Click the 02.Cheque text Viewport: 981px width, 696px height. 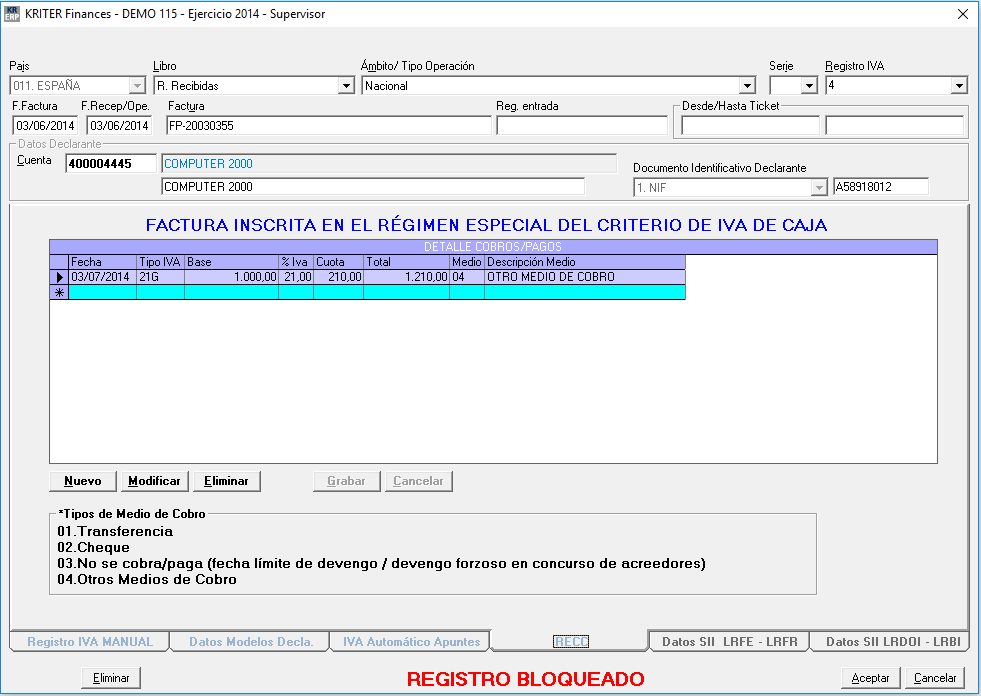93,548
